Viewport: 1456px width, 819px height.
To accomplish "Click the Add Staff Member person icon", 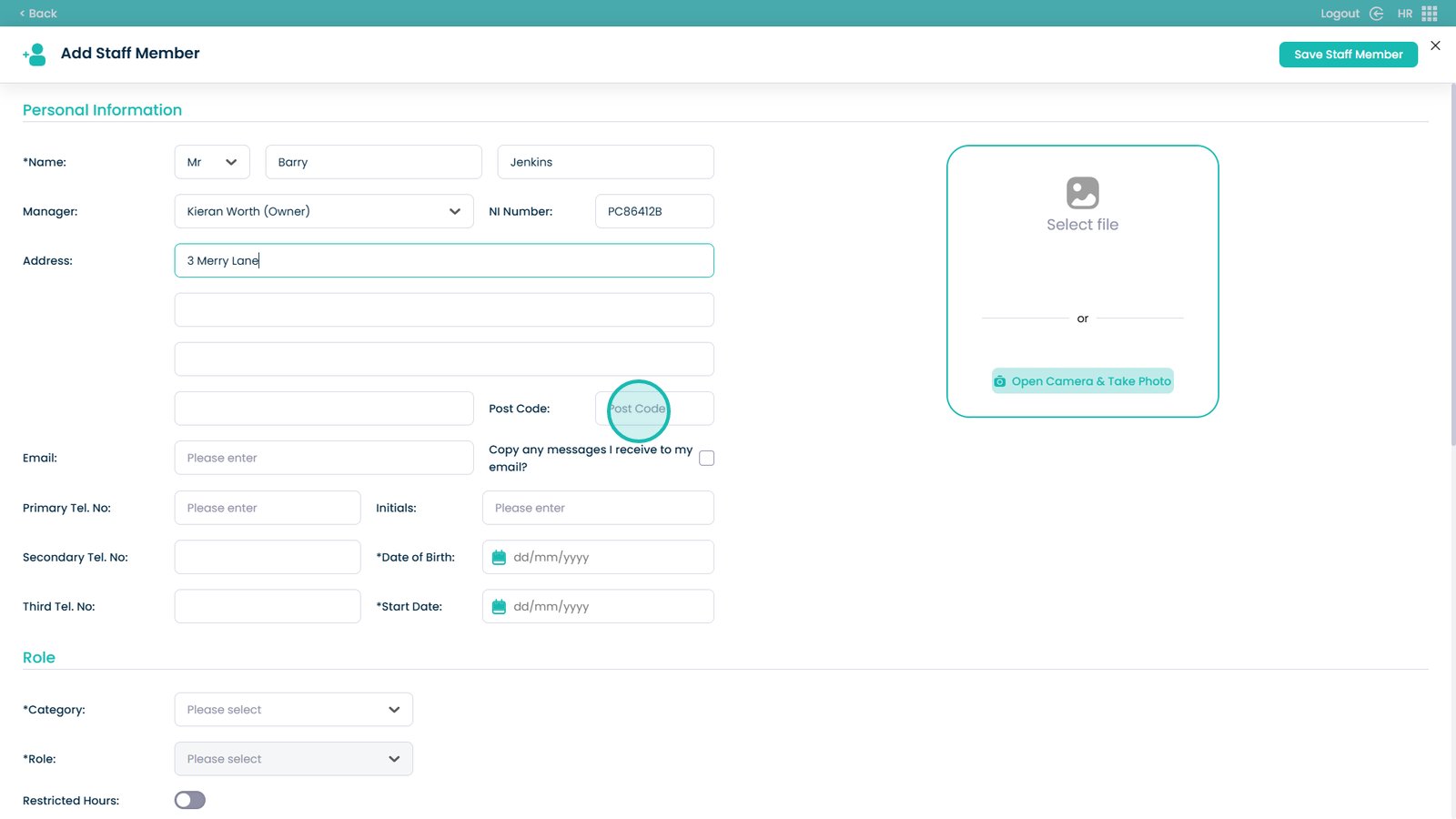I will (35, 55).
